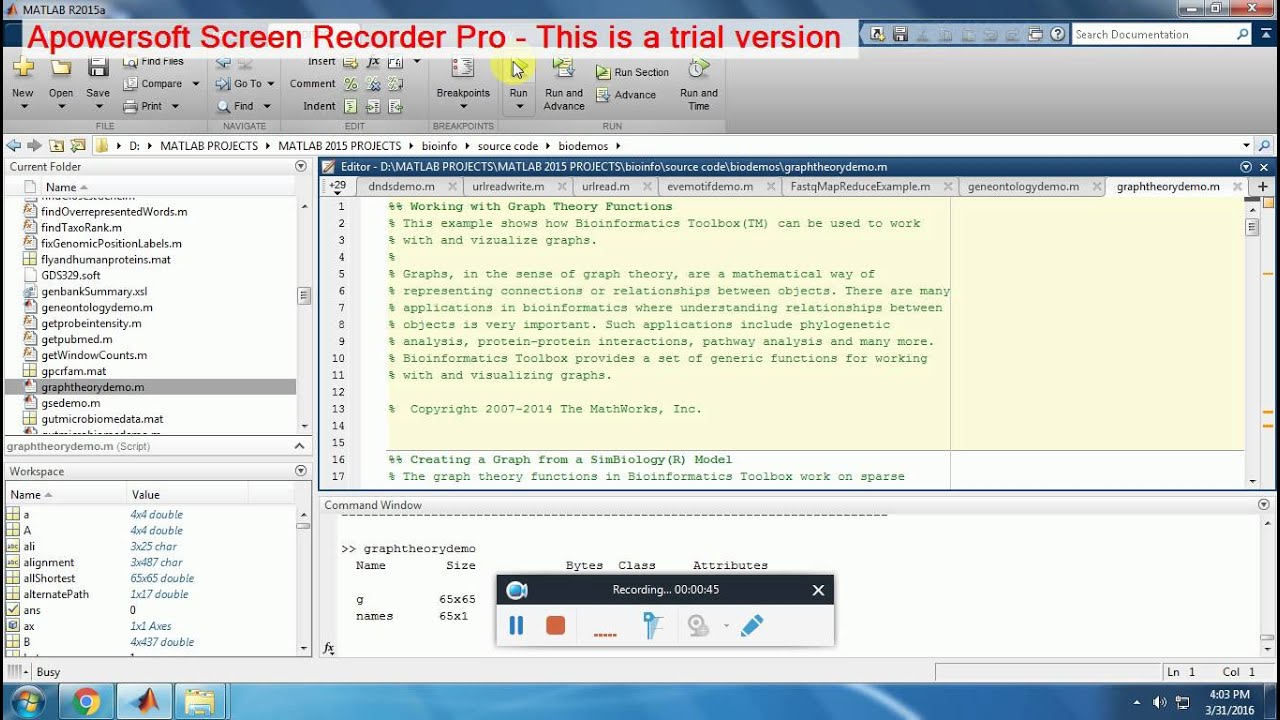
Task: Open the Run dropdown arrow
Action: (x=518, y=106)
